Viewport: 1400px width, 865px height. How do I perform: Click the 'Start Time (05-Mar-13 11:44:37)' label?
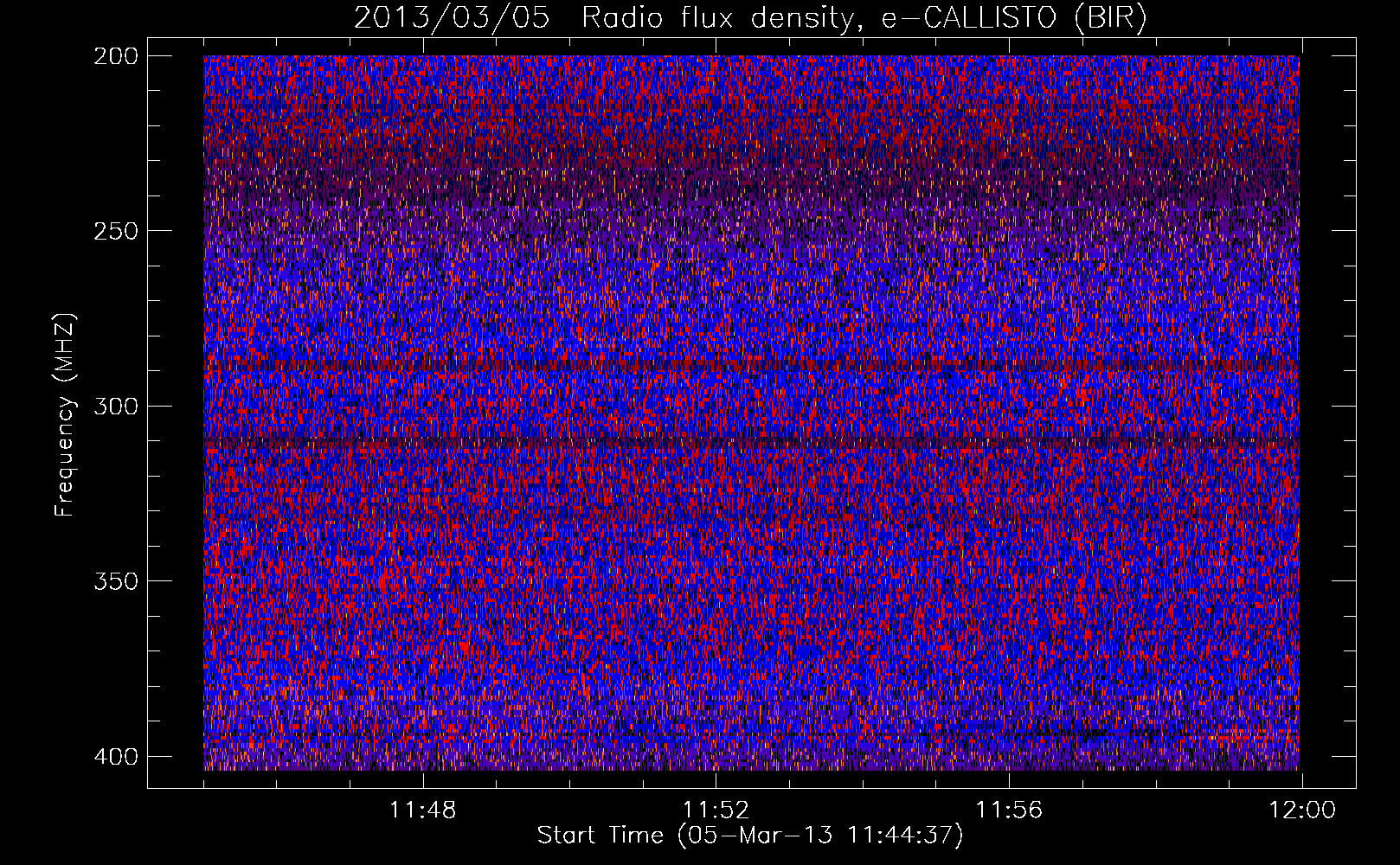[750, 836]
